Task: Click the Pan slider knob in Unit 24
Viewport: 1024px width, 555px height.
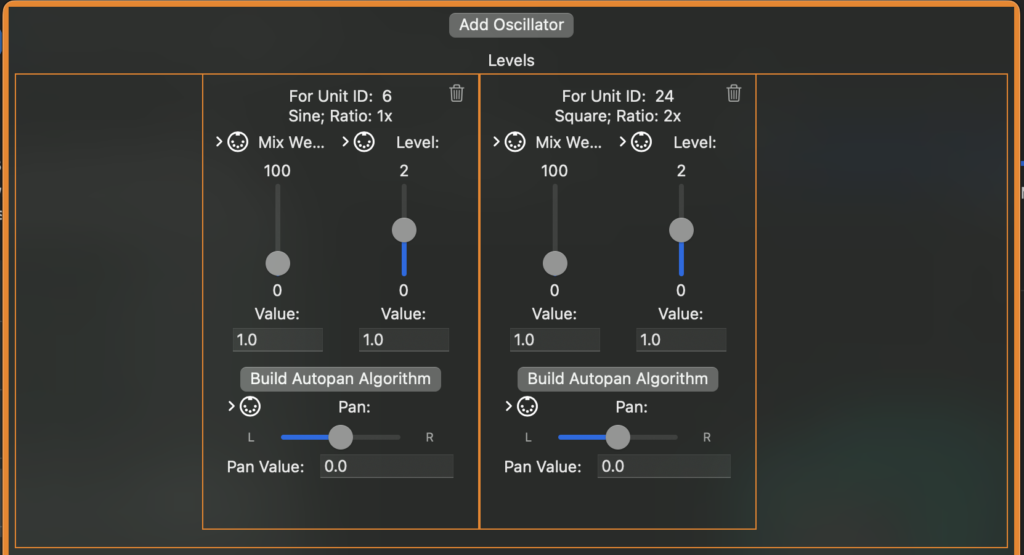Action: (617, 437)
